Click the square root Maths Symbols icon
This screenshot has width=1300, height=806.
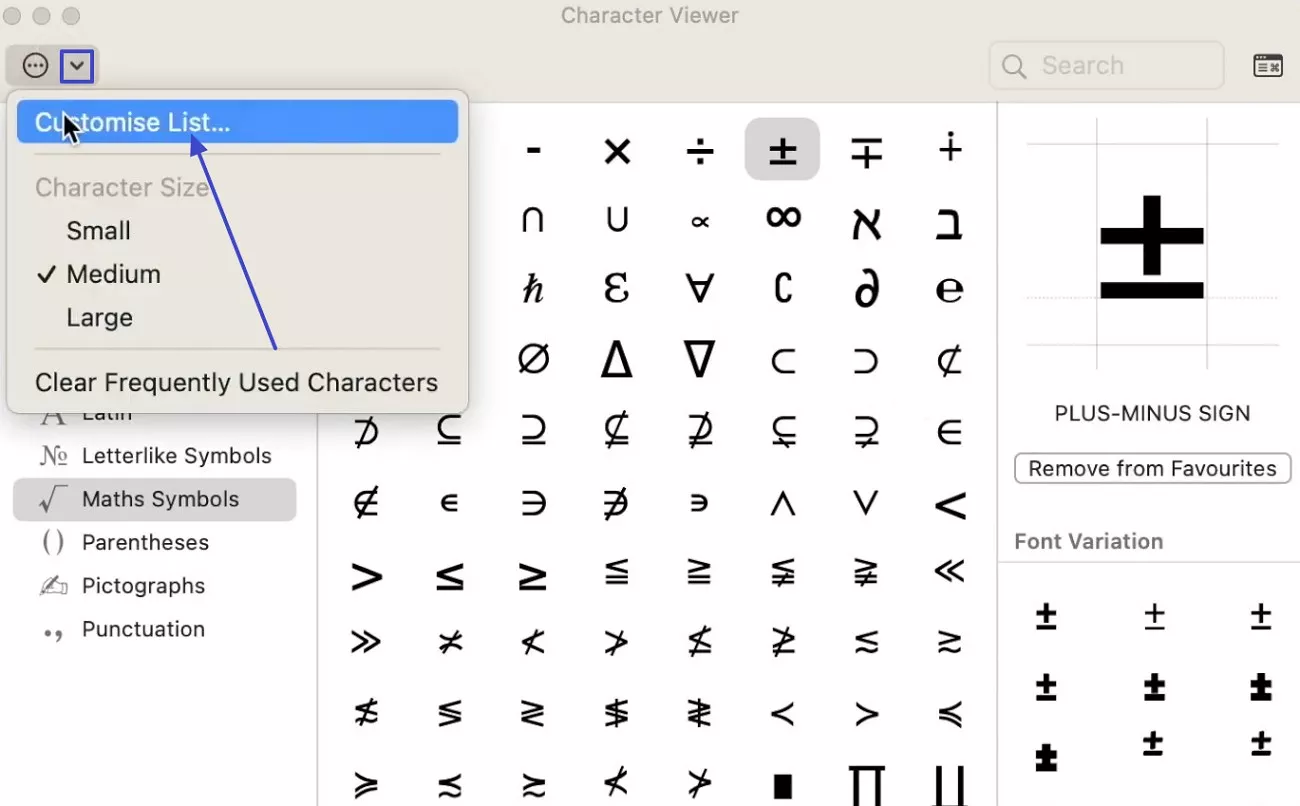52,499
